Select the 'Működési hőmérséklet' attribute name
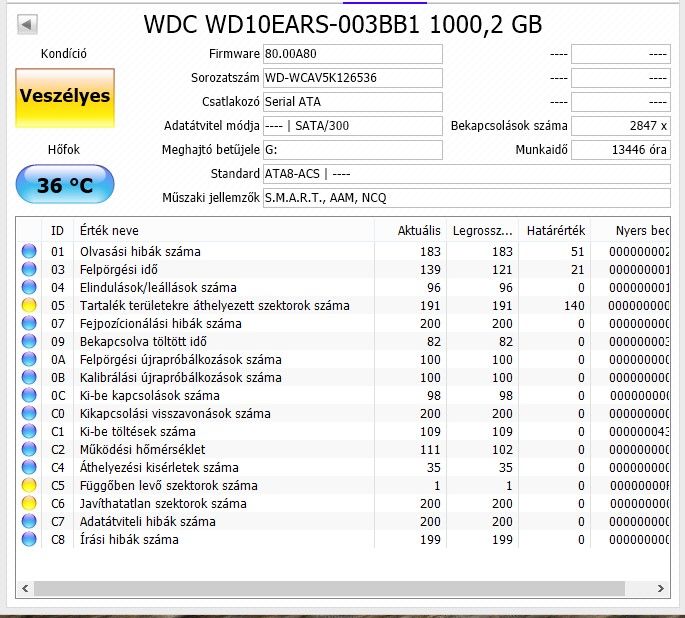The width and height of the screenshot is (685, 618). 142,449
